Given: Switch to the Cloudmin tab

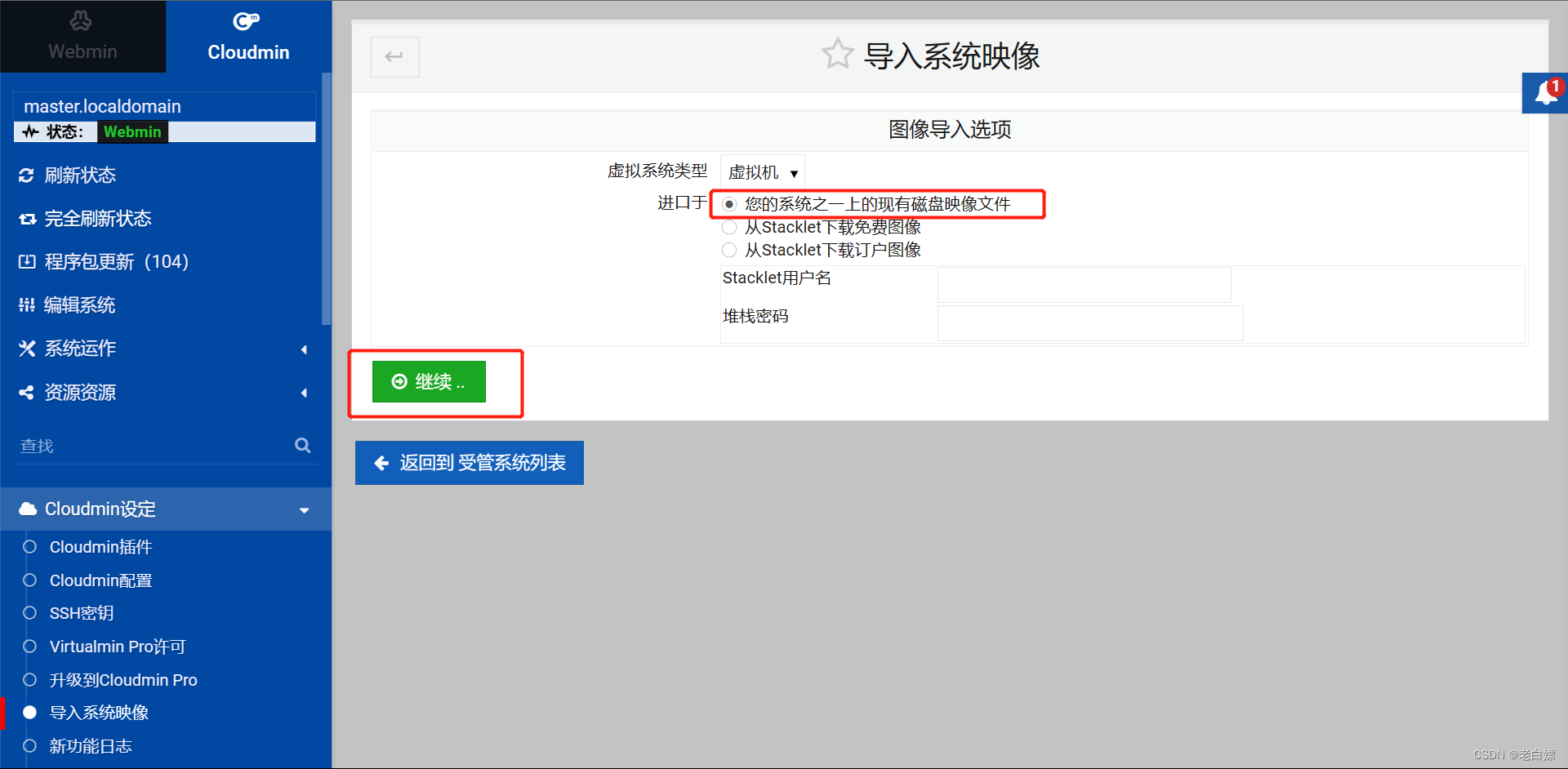Looking at the screenshot, I should click(248, 36).
